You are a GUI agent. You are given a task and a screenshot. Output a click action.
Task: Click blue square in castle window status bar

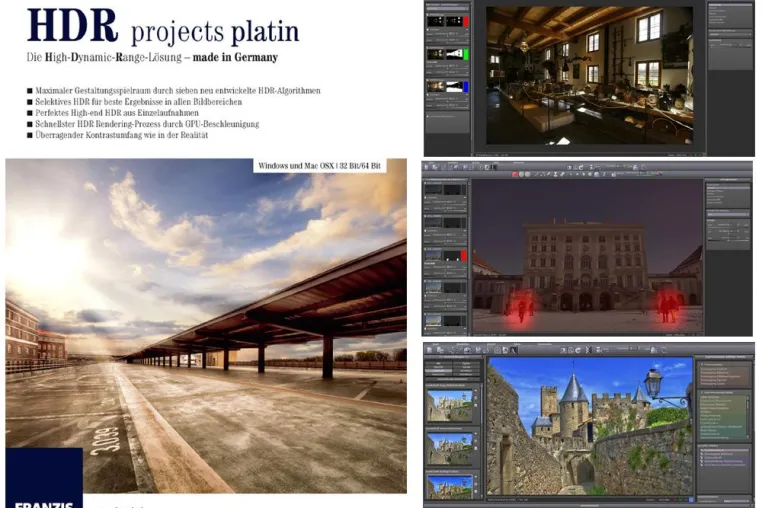click(x=691, y=500)
